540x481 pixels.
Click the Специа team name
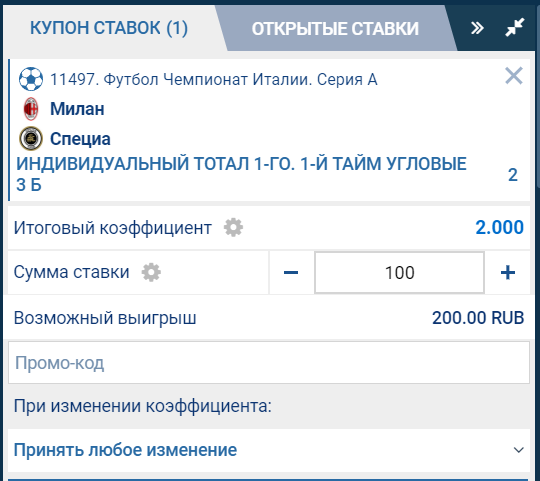(80, 139)
